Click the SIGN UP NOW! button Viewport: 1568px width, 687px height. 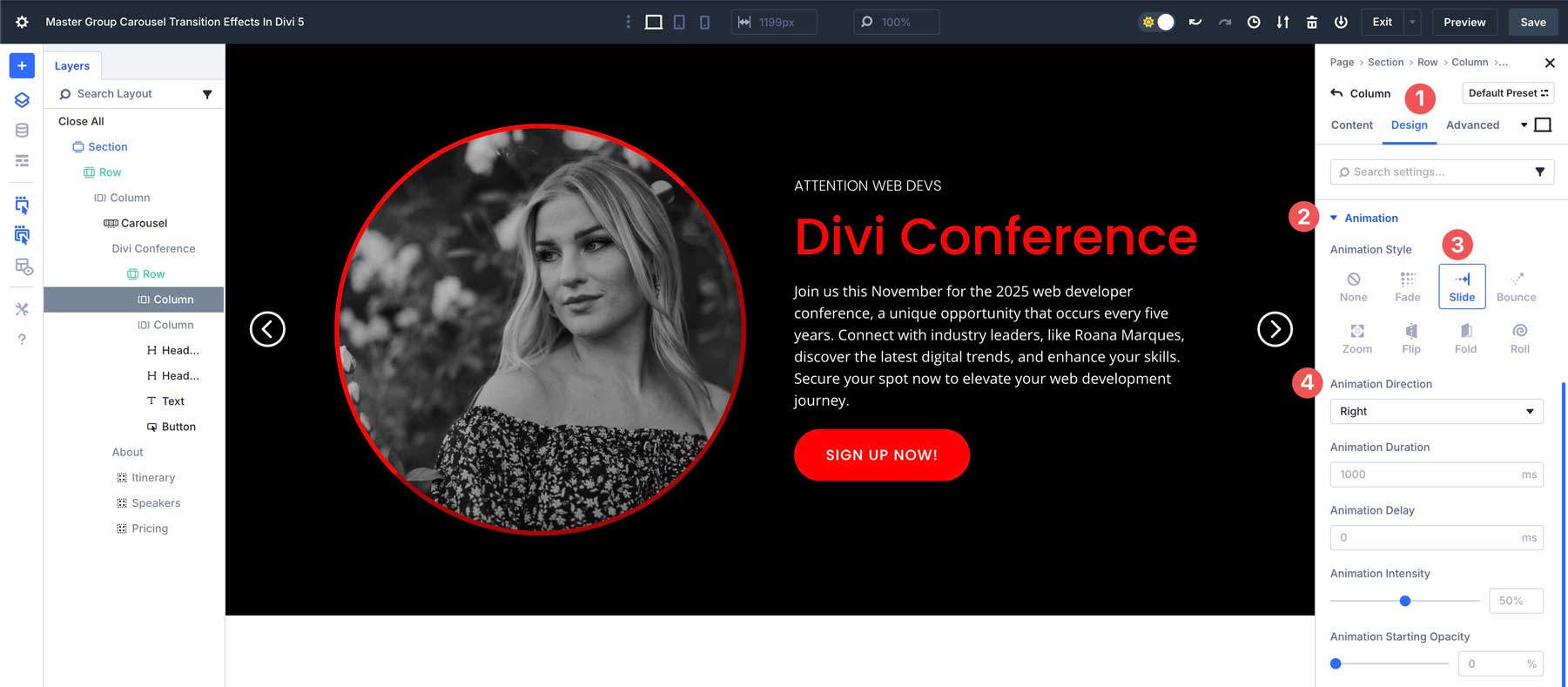coord(882,455)
